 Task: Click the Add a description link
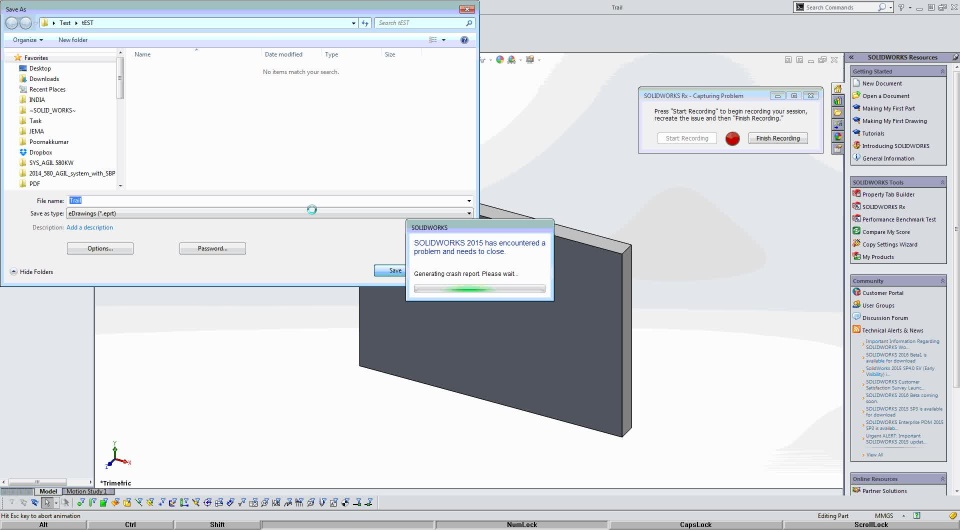tap(89, 227)
